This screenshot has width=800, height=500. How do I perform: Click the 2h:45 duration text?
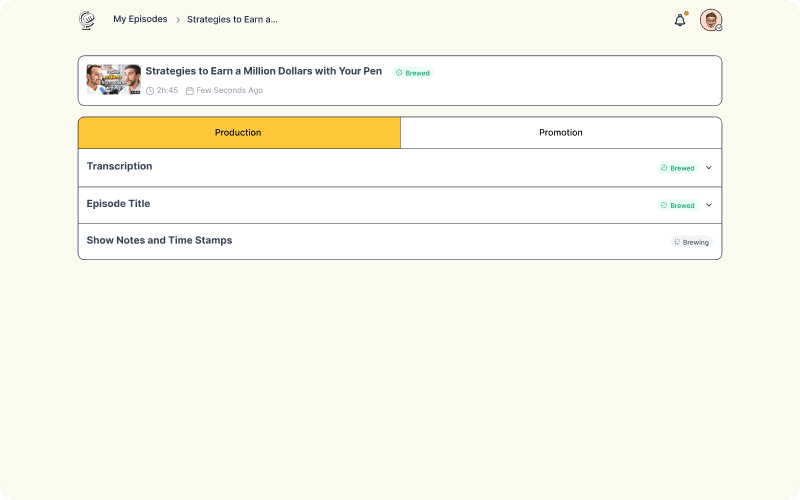coord(167,90)
